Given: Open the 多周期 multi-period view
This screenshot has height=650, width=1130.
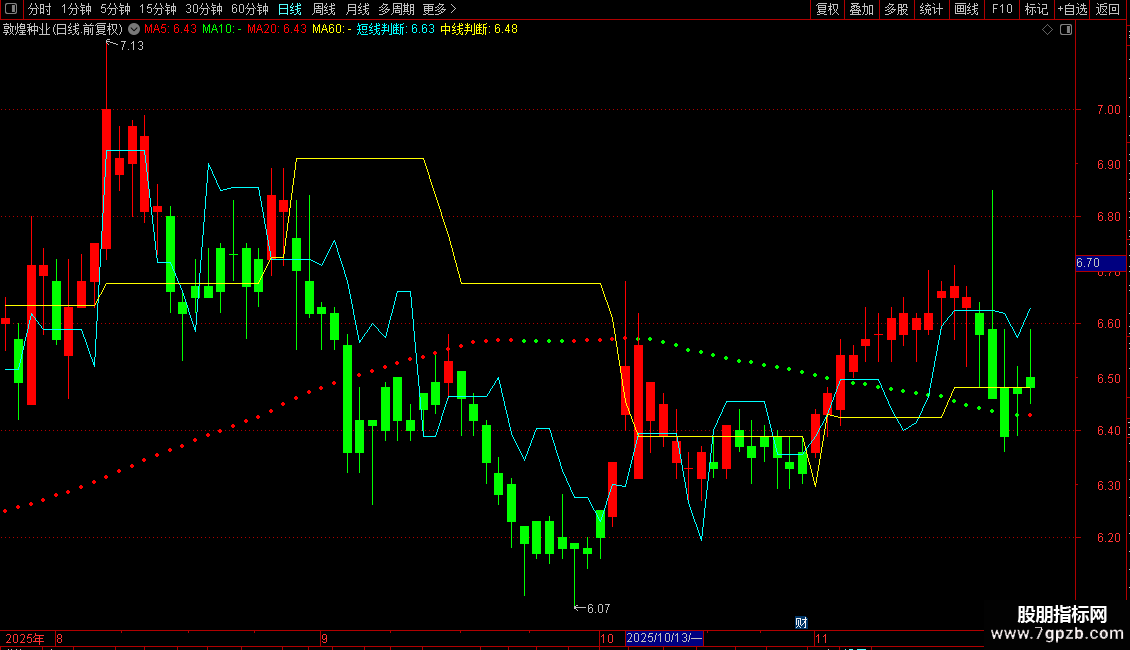Looking at the screenshot, I should 396,9.
